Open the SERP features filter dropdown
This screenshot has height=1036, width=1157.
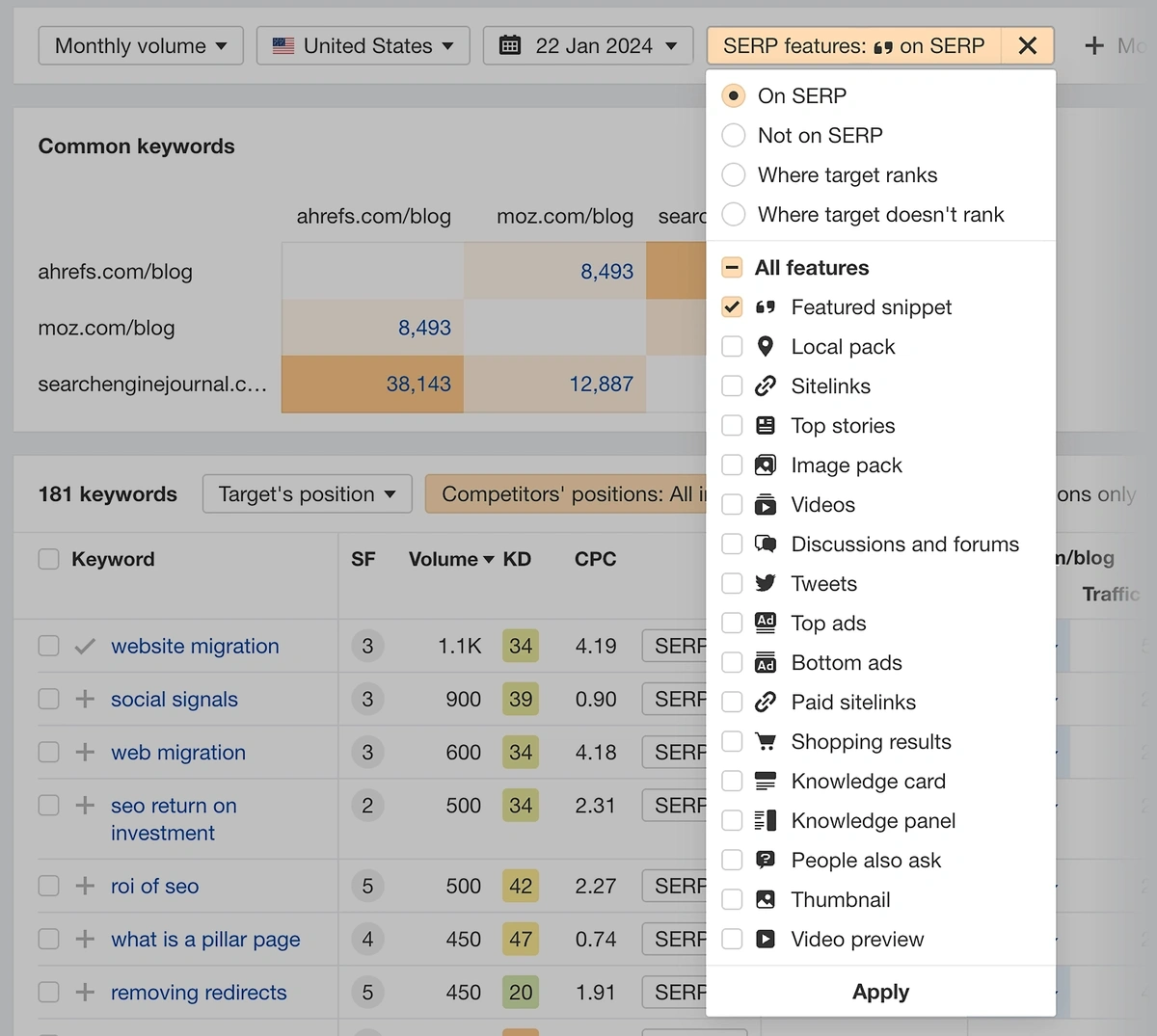854,45
